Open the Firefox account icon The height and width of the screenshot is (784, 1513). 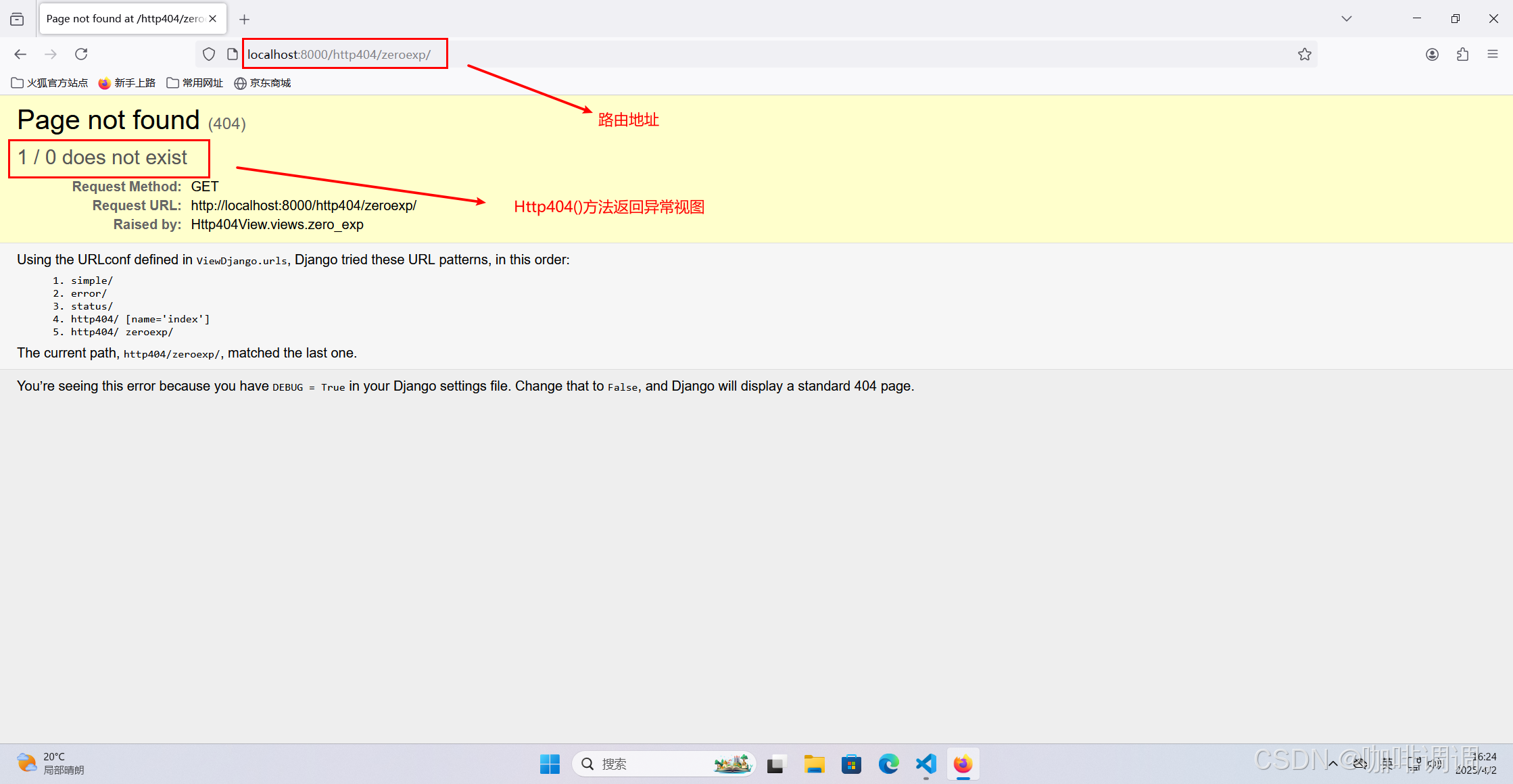(1432, 54)
